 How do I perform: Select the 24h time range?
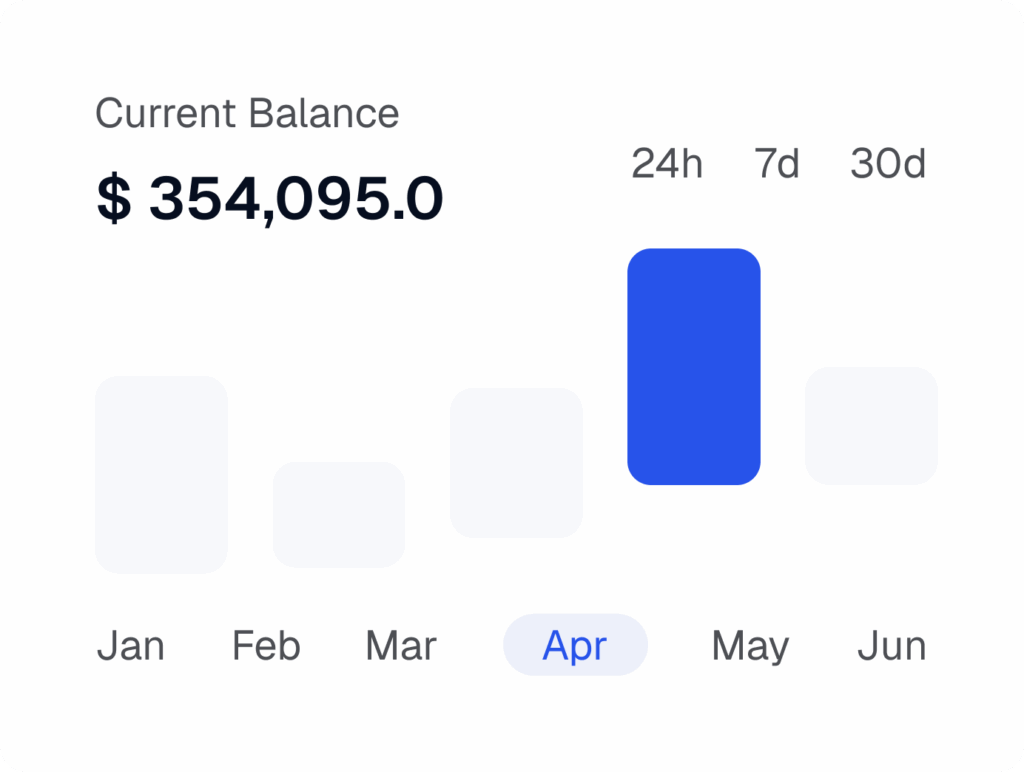667,164
